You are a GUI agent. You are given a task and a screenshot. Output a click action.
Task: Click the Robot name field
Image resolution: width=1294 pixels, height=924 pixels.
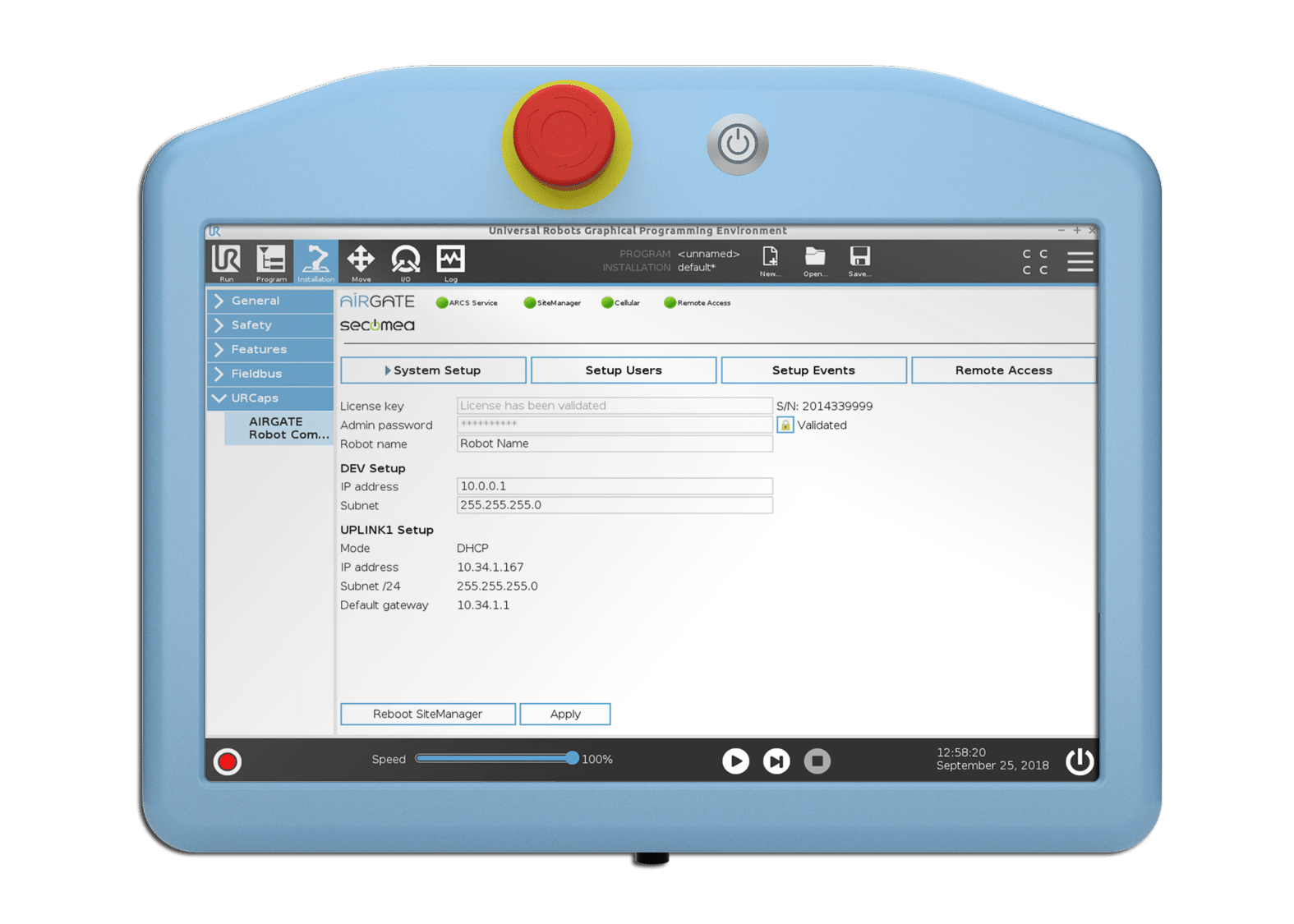point(615,444)
